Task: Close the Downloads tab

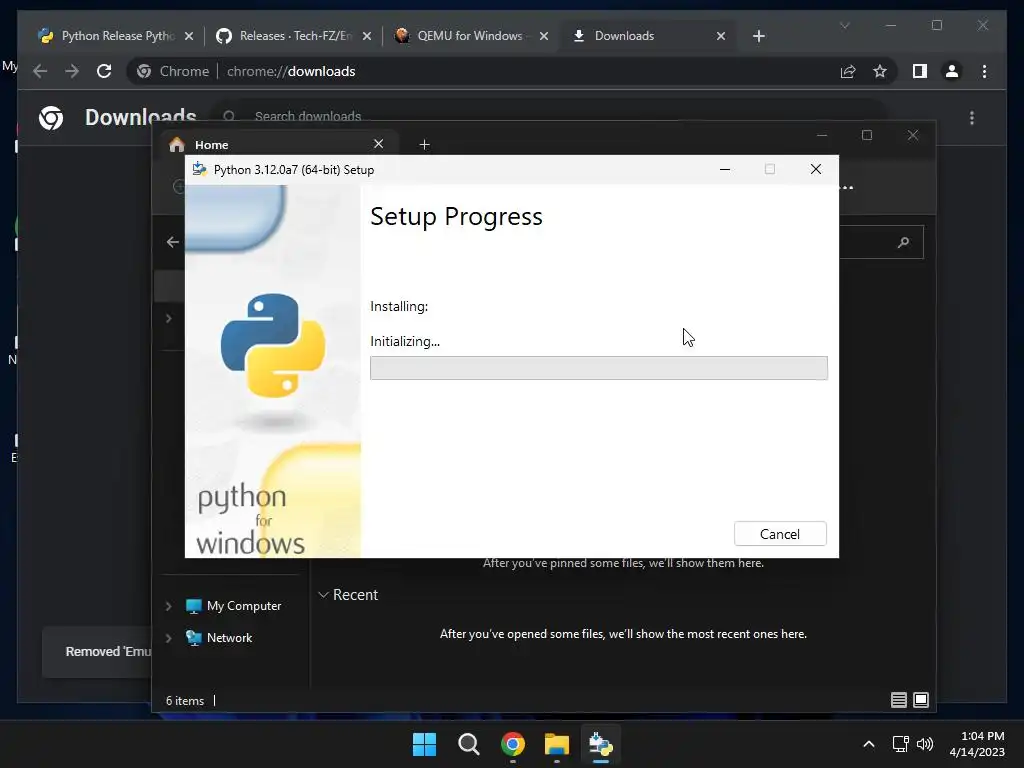Action: tap(721, 36)
